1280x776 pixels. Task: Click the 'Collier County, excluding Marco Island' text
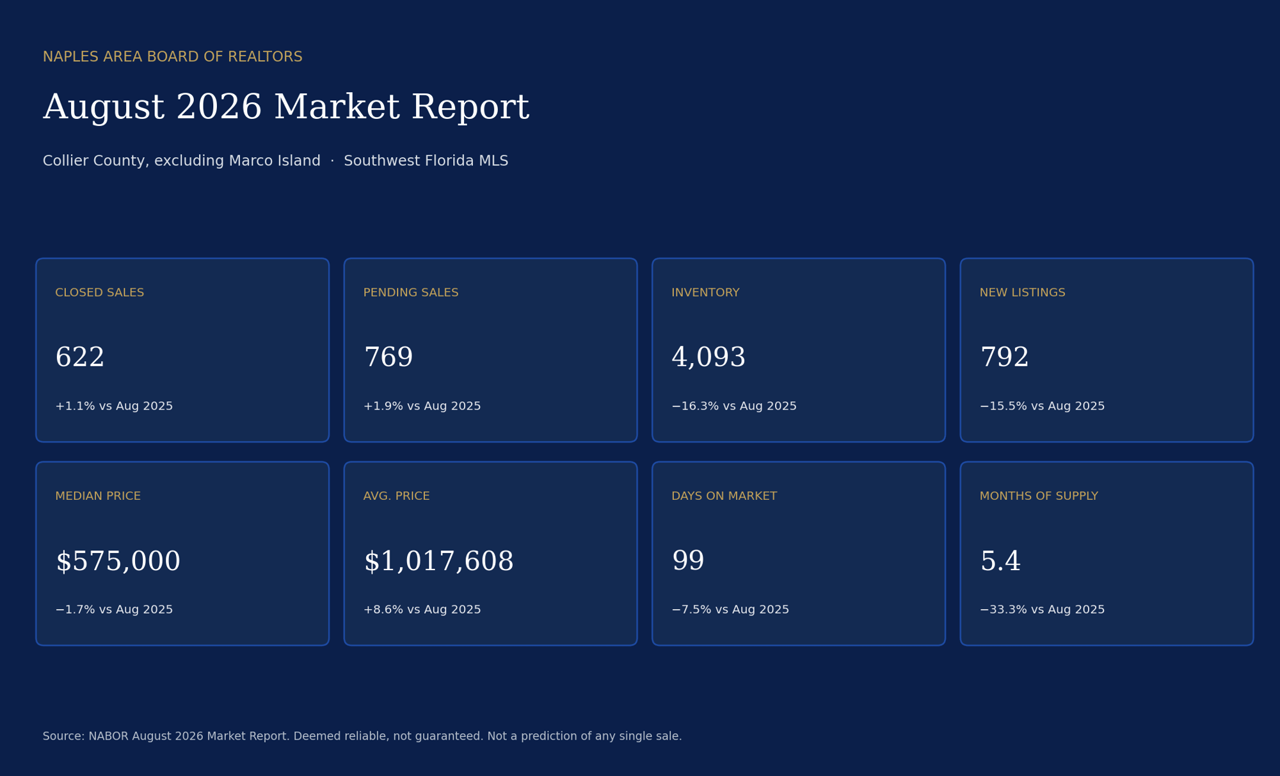coord(181,161)
